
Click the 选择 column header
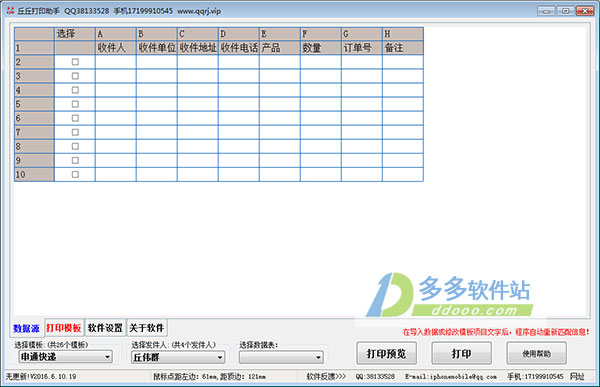pyautogui.click(x=75, y=34)
